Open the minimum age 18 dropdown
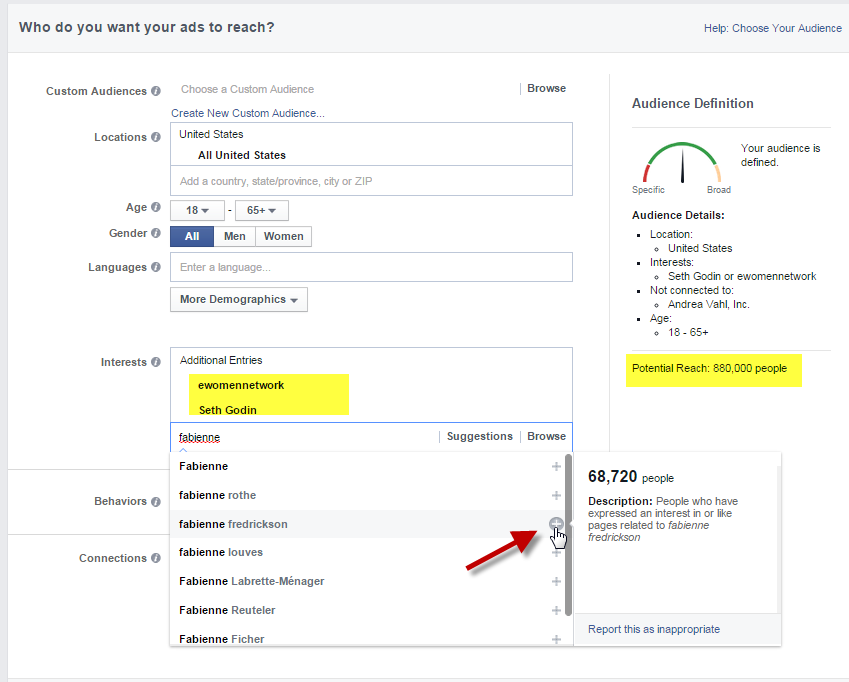Viewport: 849px width, 682px height. [x=197, y=211]
